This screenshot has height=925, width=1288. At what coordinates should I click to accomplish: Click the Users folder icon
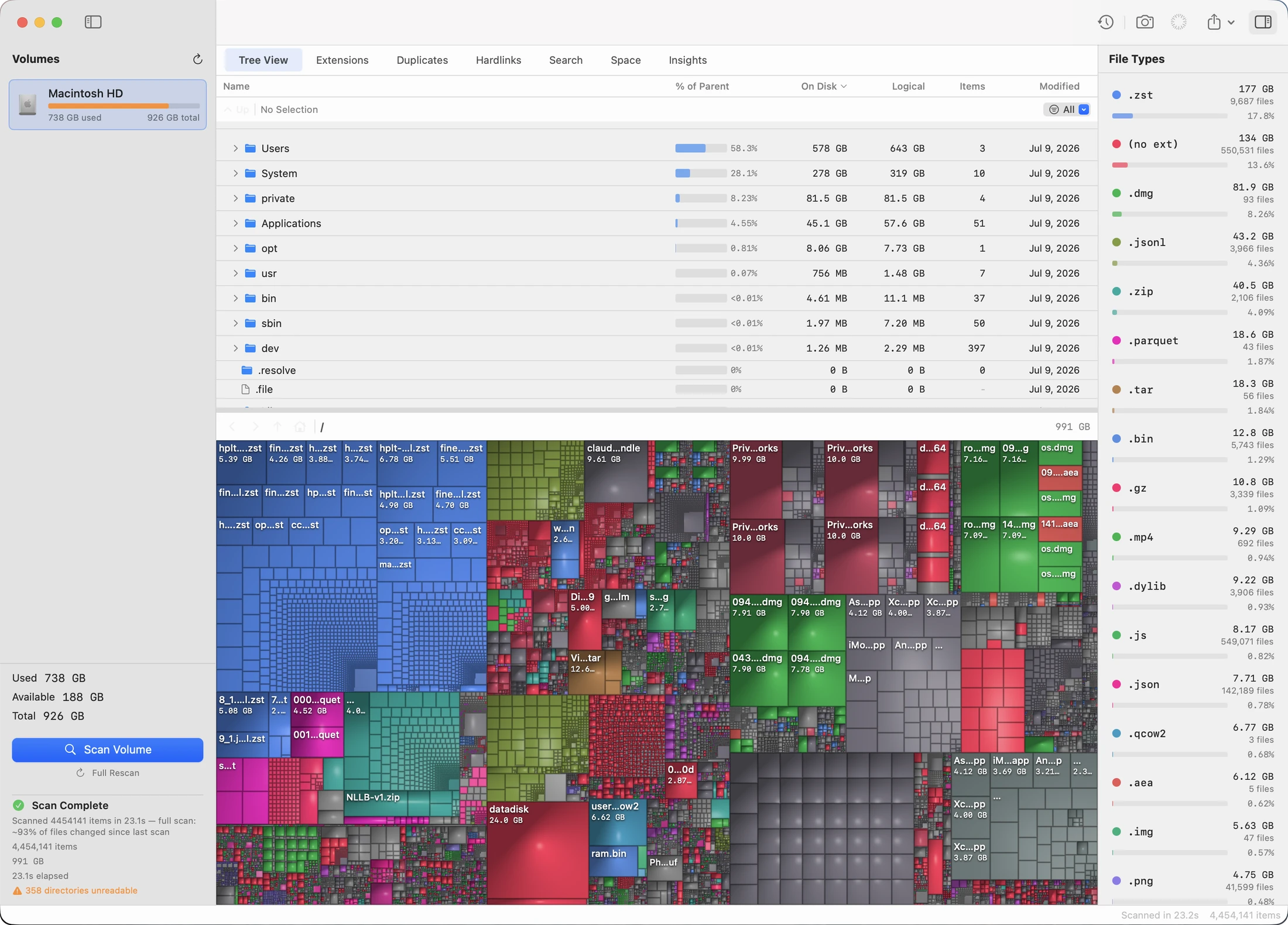pos(250,148)
